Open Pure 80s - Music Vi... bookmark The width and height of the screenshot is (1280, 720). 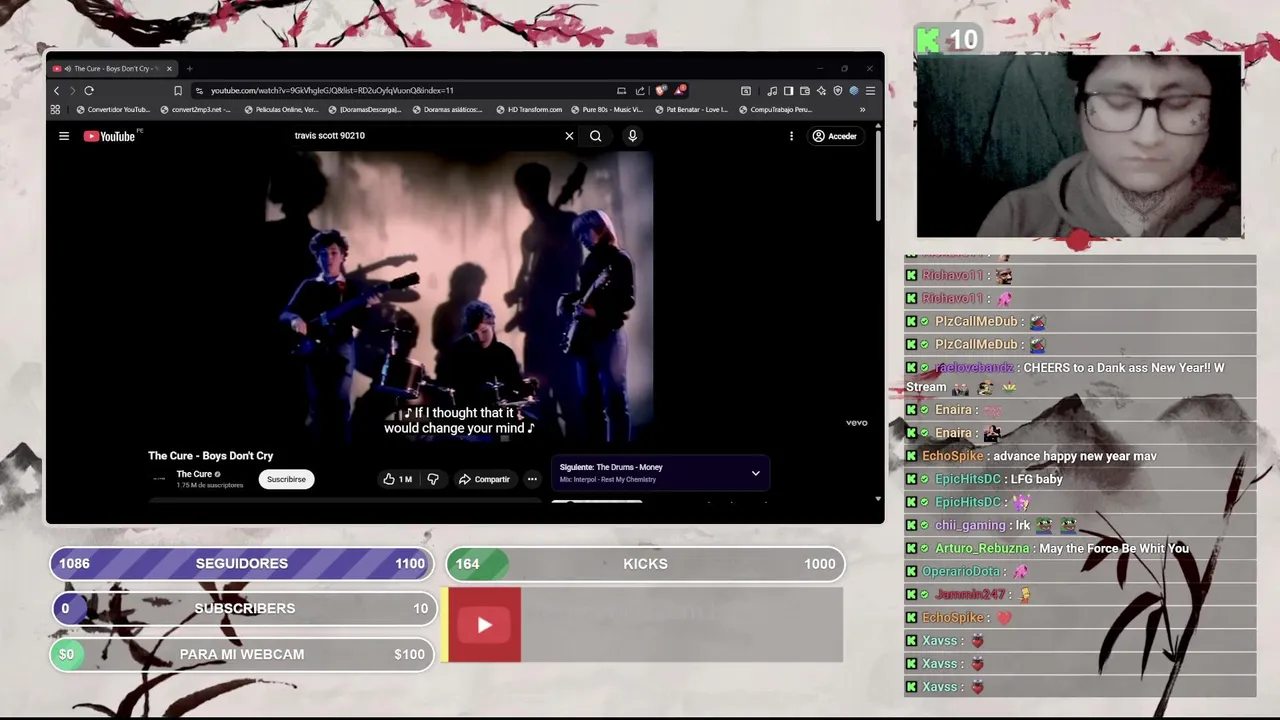pyautogui.click(x=607, y=110)
